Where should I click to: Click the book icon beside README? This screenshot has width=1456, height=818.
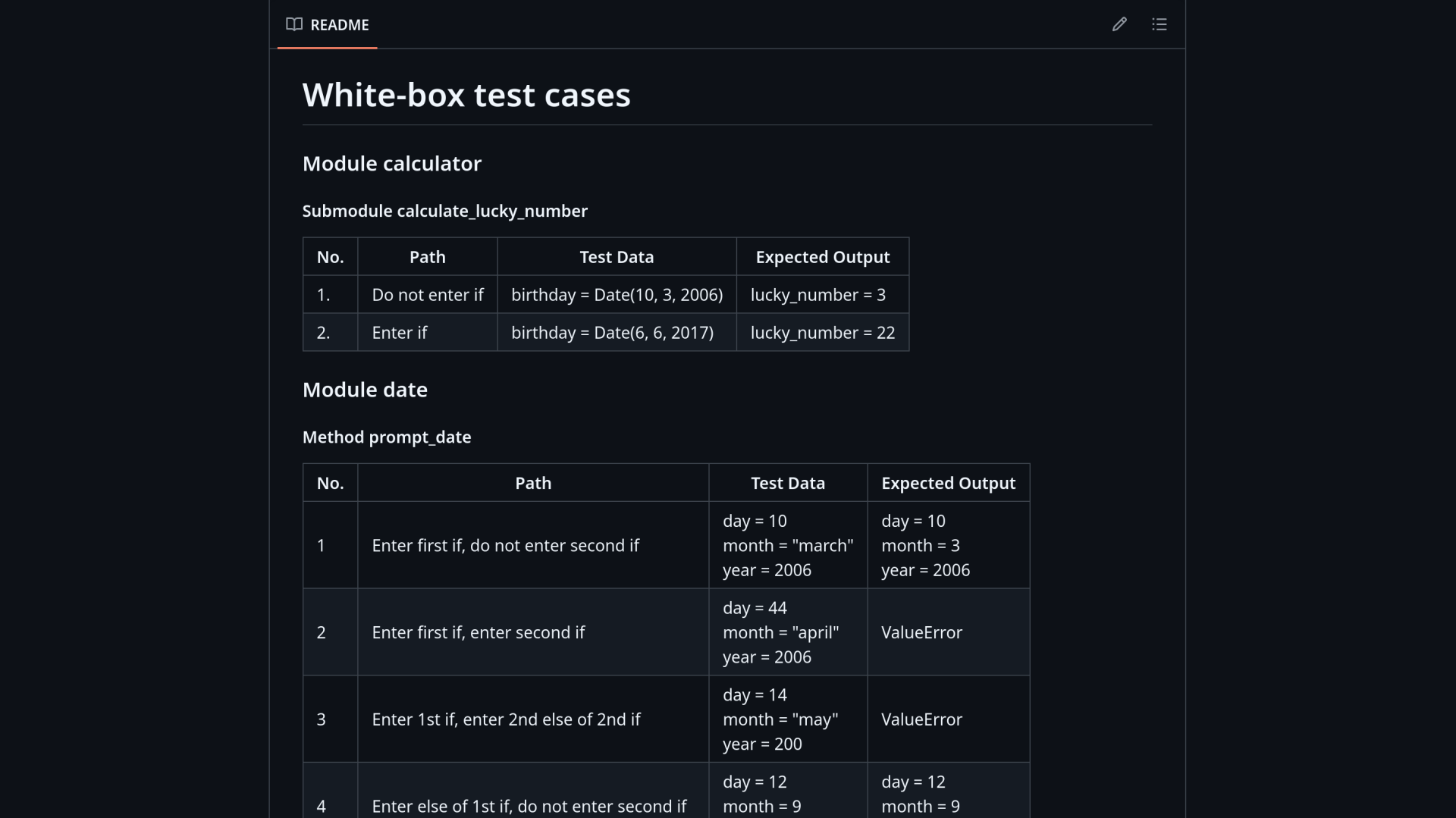[294, 24]
